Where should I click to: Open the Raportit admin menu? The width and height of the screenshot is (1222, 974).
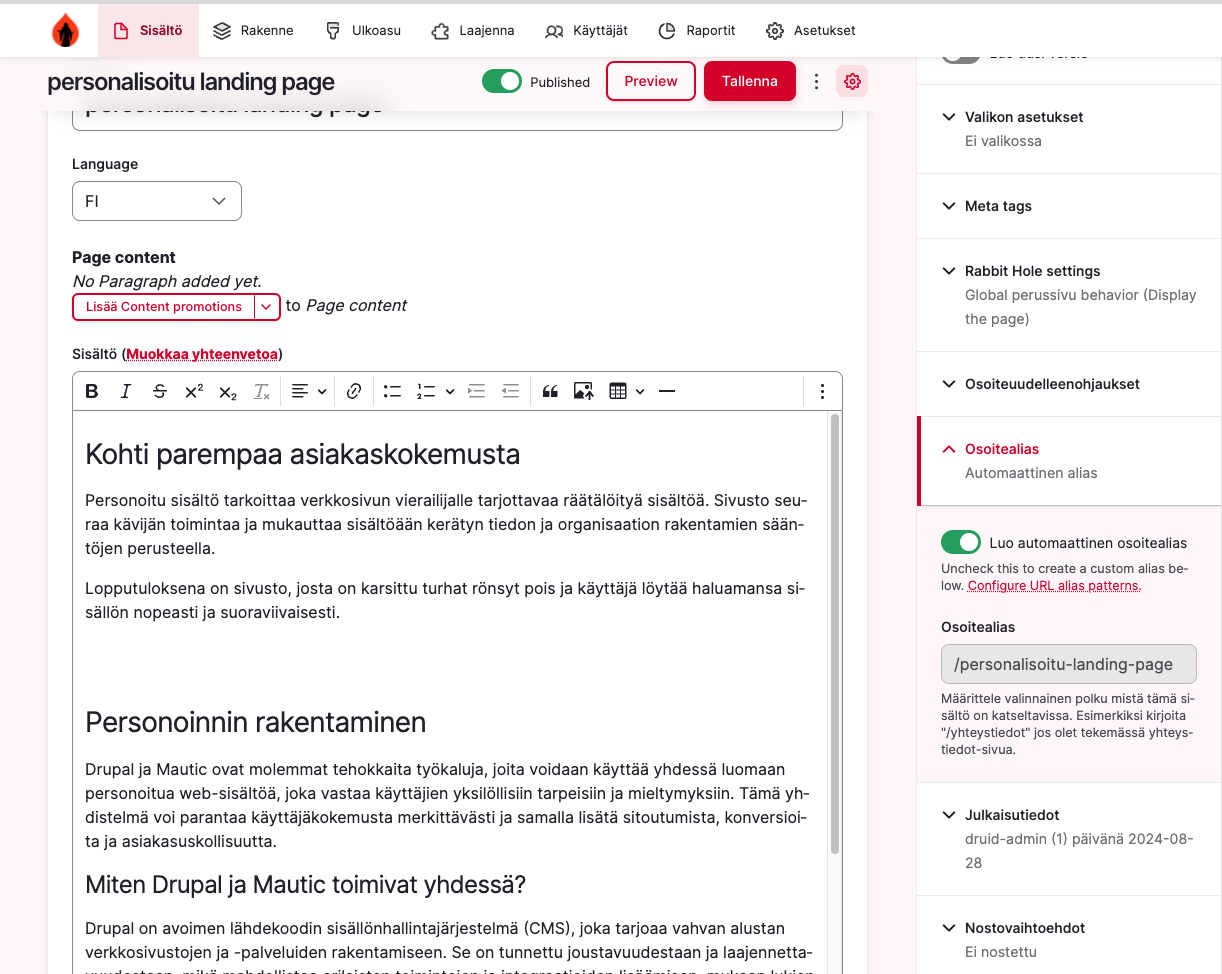697,31
